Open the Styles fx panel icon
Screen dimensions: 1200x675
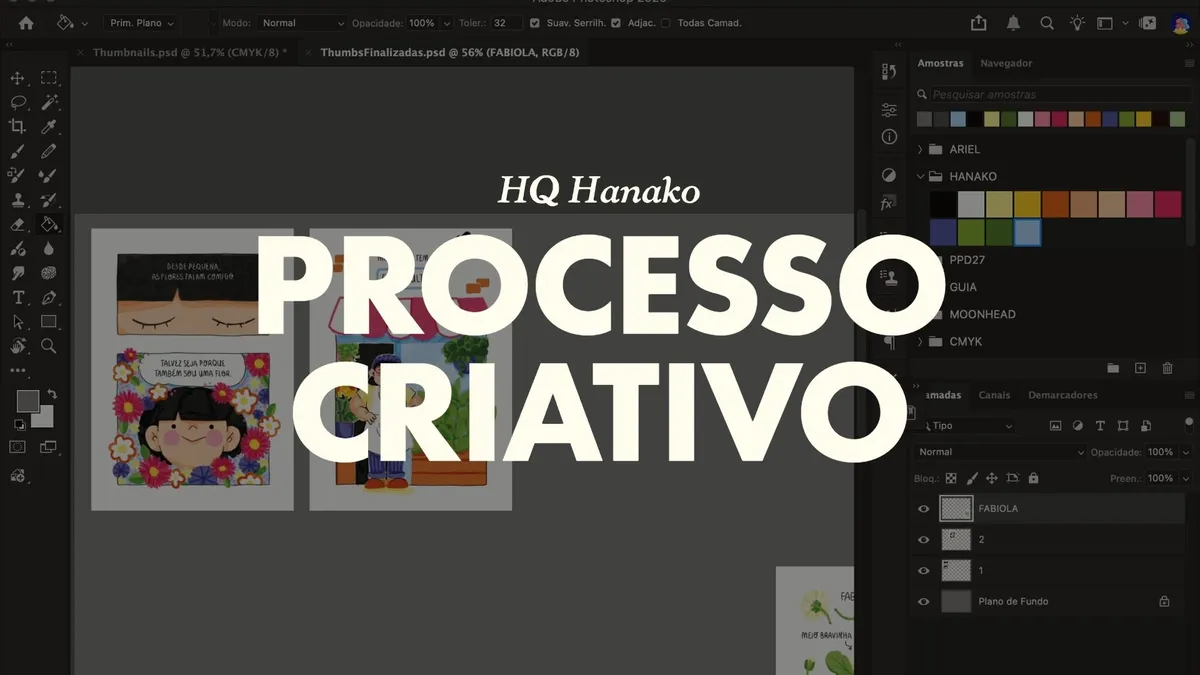[x=887, y=203]
